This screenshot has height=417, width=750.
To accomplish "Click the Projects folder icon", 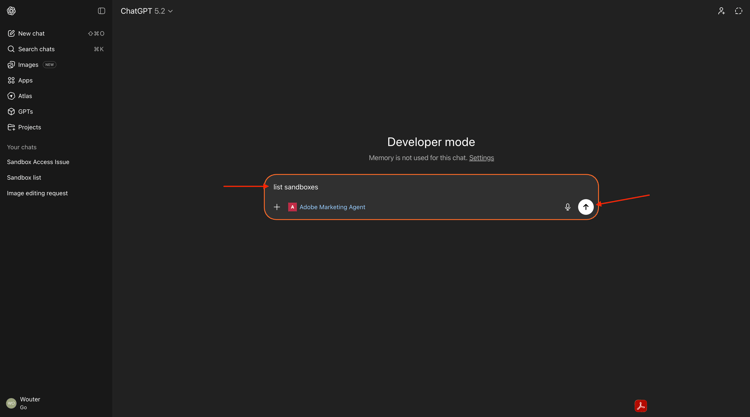I will point(11,127).
